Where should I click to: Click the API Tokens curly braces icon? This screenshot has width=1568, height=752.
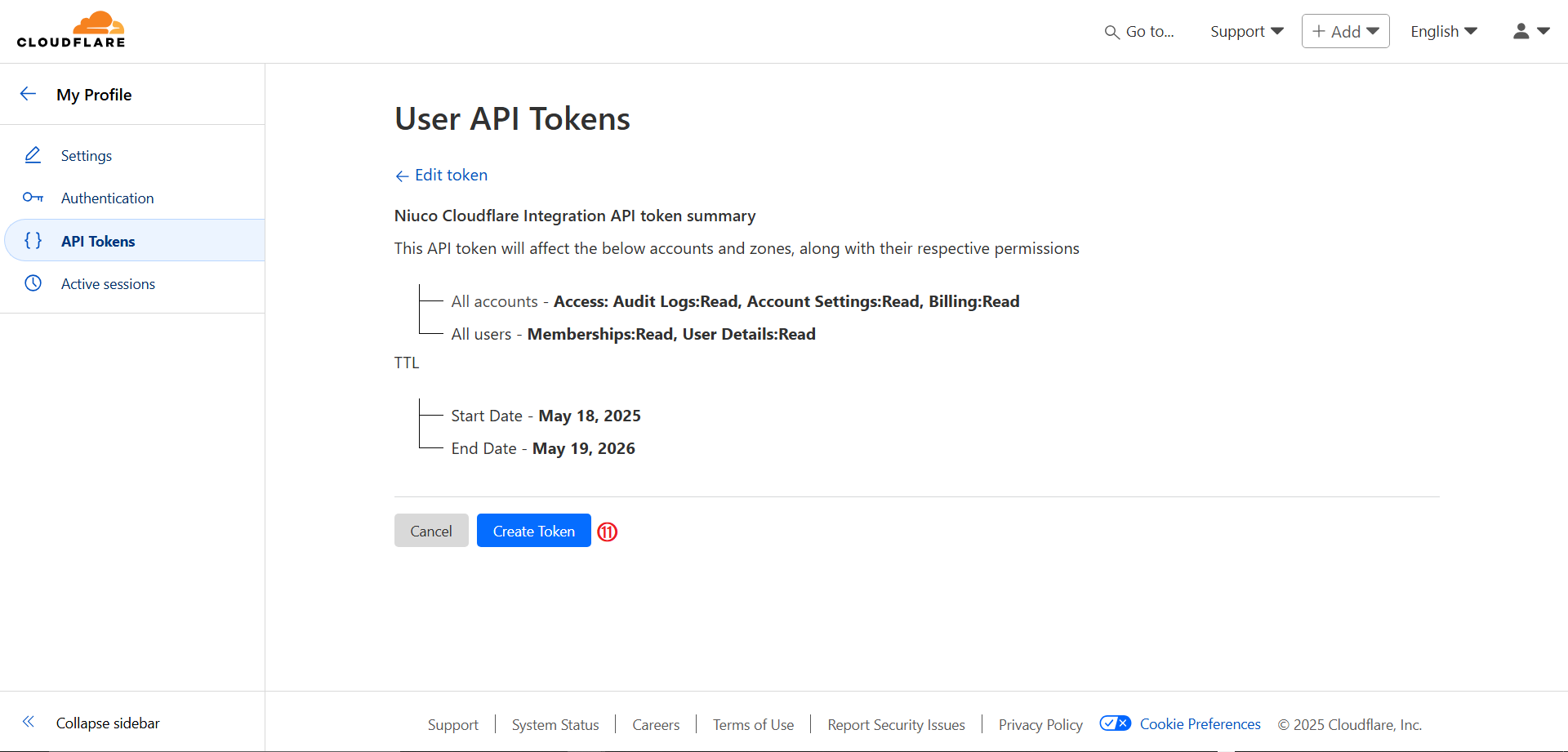(x=33, y=241)
